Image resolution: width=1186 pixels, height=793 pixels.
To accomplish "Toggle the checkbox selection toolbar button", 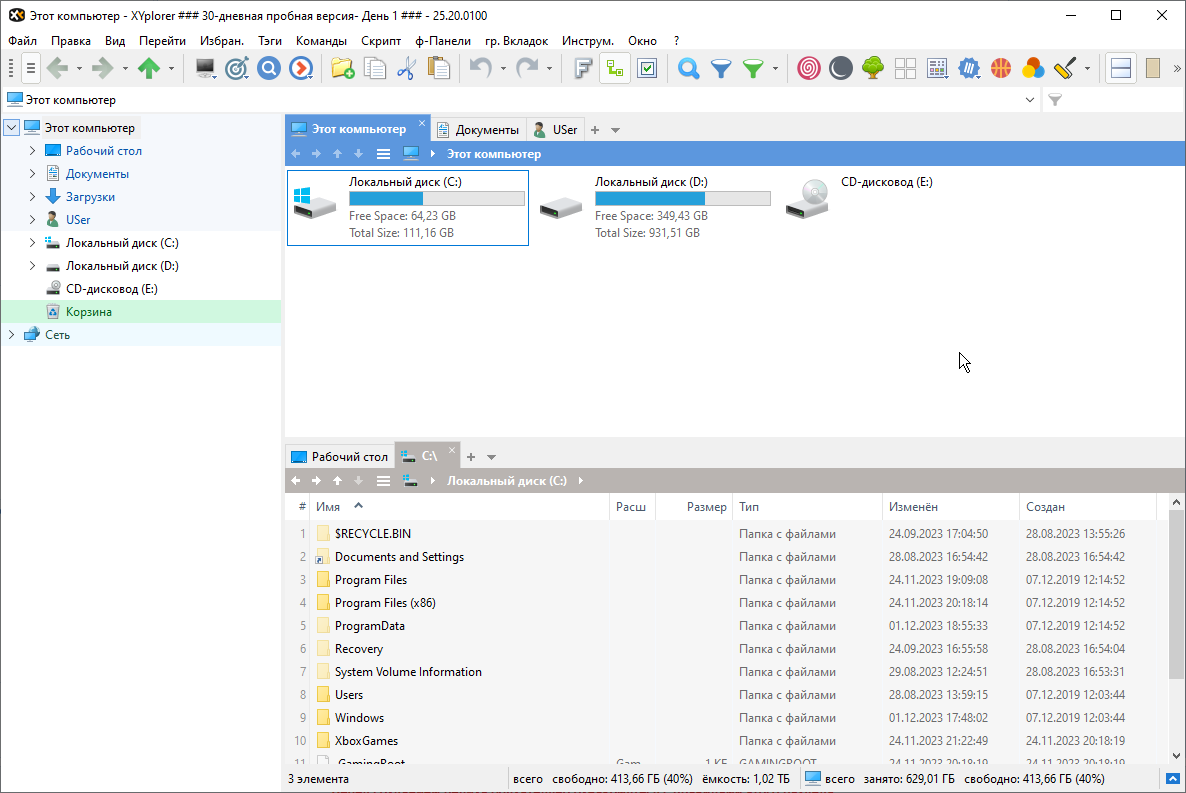I will [x=647, y=68].
